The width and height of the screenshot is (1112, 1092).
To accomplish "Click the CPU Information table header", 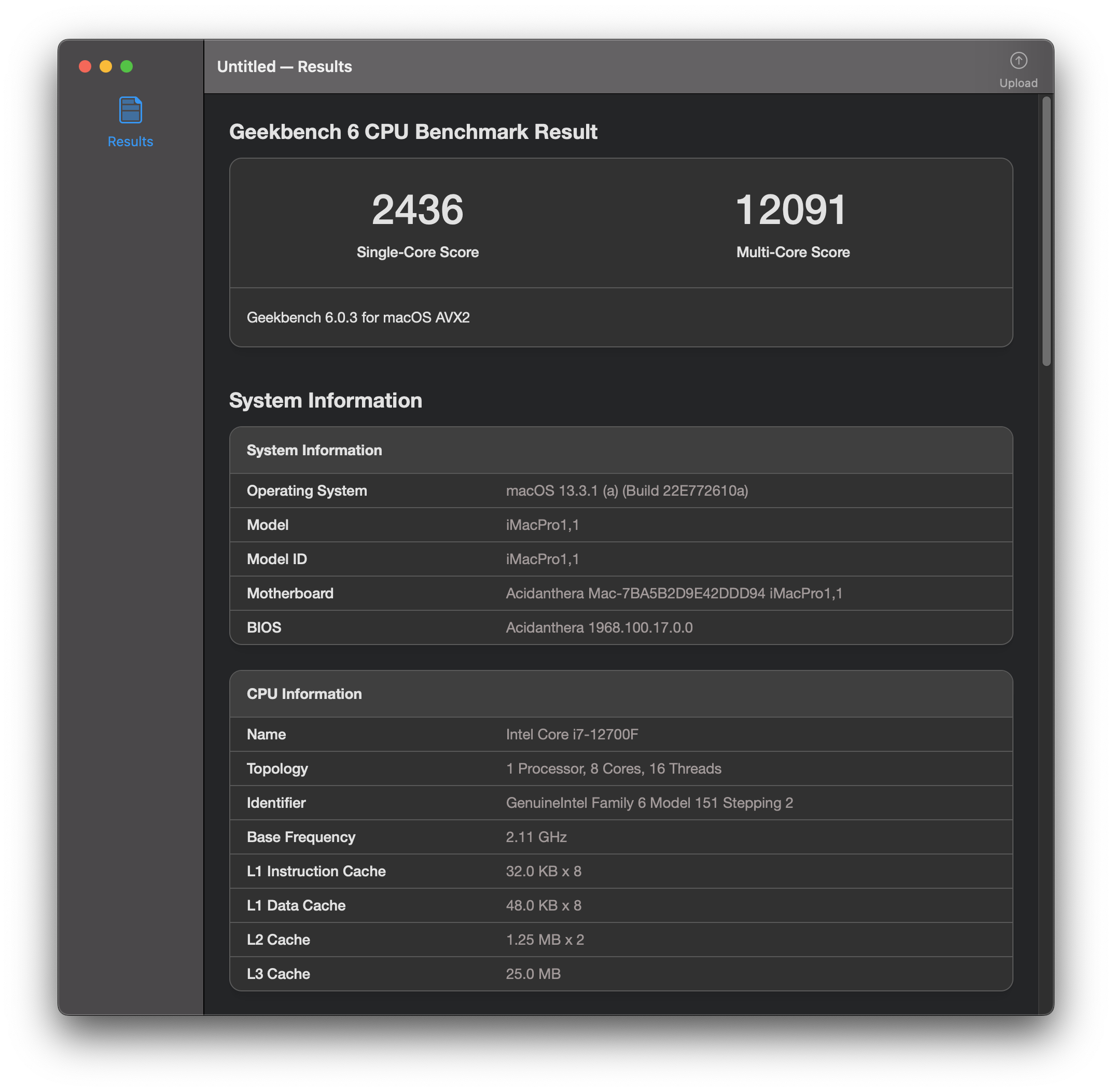I will [304, 694].
